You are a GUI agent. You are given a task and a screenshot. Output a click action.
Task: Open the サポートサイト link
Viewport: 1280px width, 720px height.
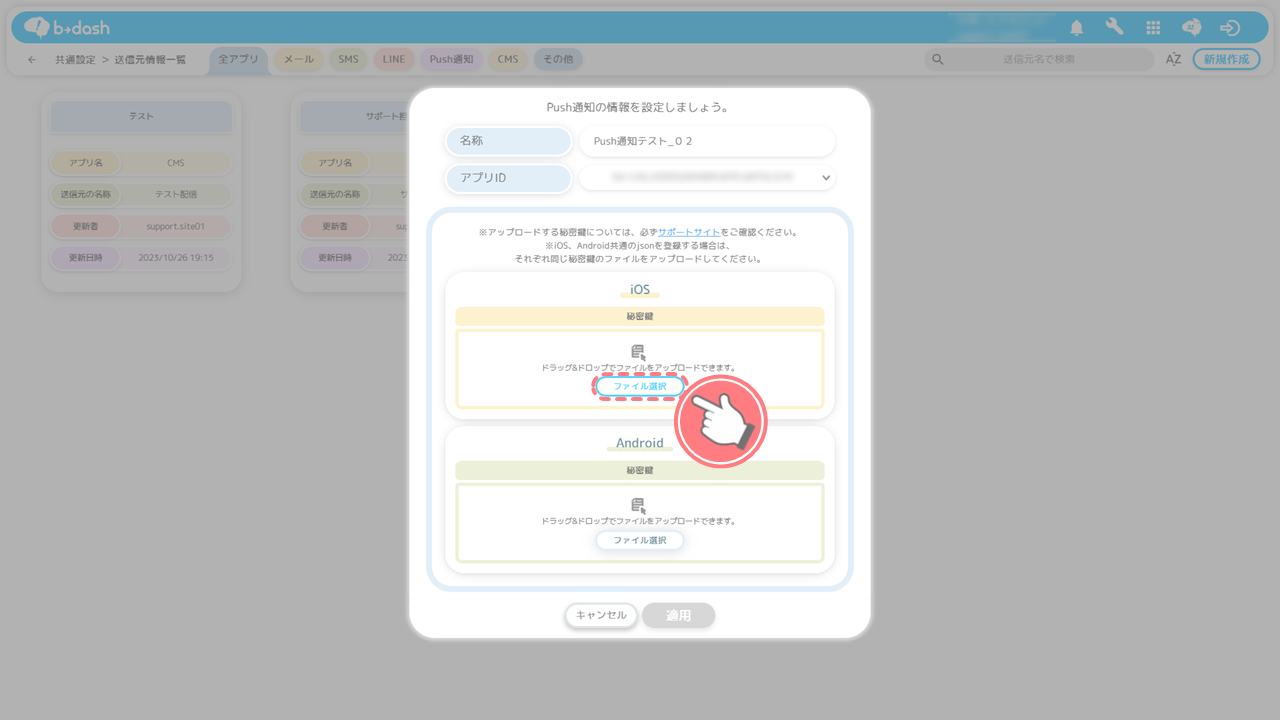[x=688, y=232]
